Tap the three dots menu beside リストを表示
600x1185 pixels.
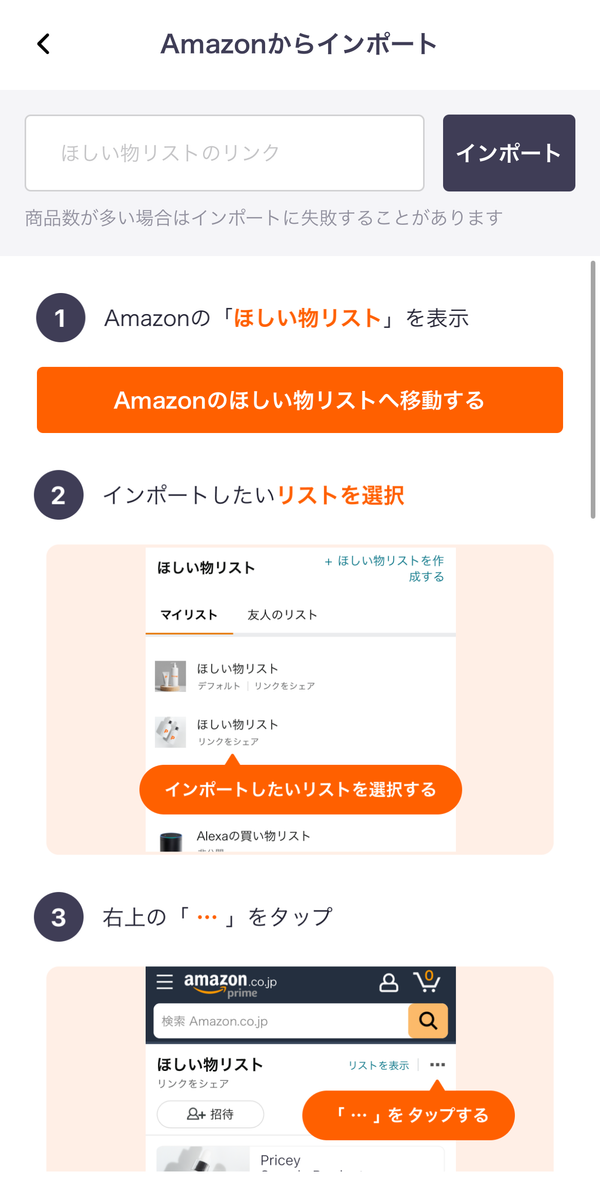[x=437, y=1064]
